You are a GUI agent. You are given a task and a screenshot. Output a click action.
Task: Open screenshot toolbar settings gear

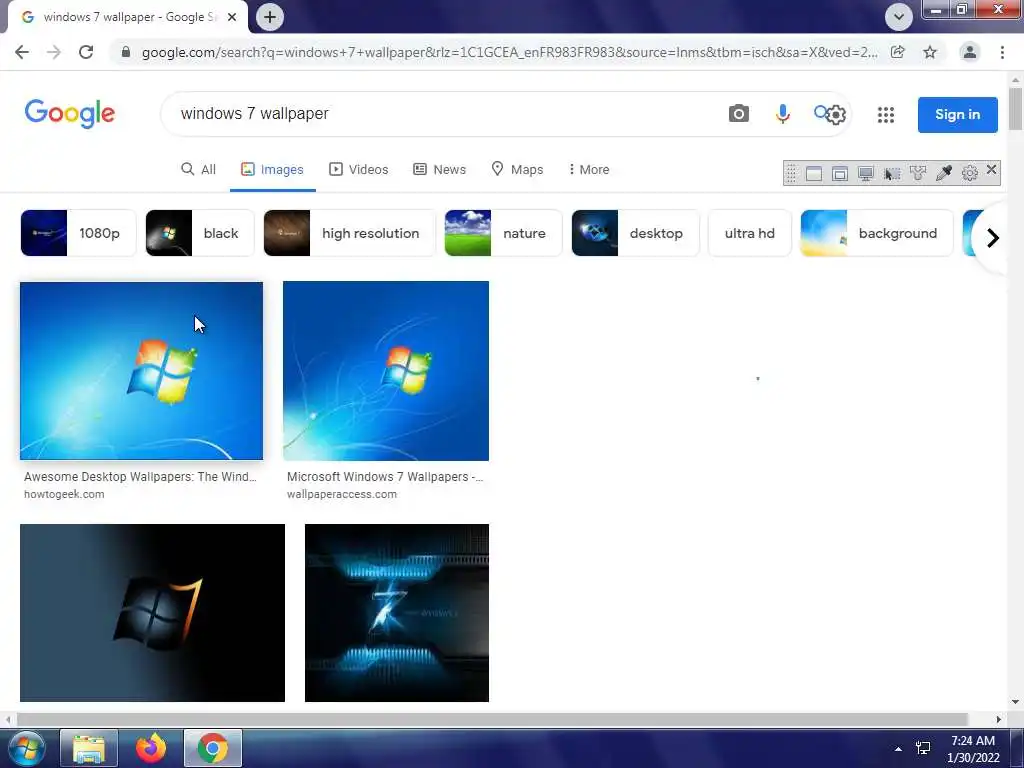tap(970, 173)
